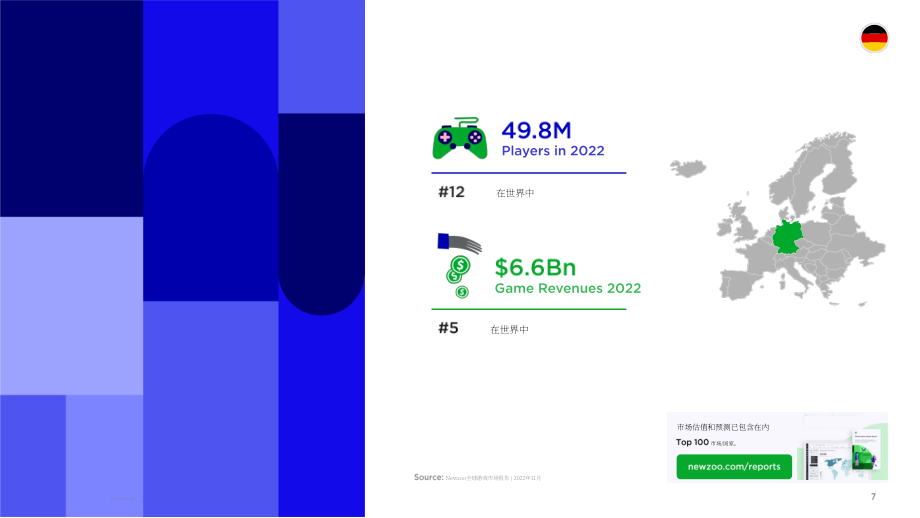Screen dimensions: 920x518
Task: Click the $6.6Bn revenue figure
Action: [x=535, y=268]
